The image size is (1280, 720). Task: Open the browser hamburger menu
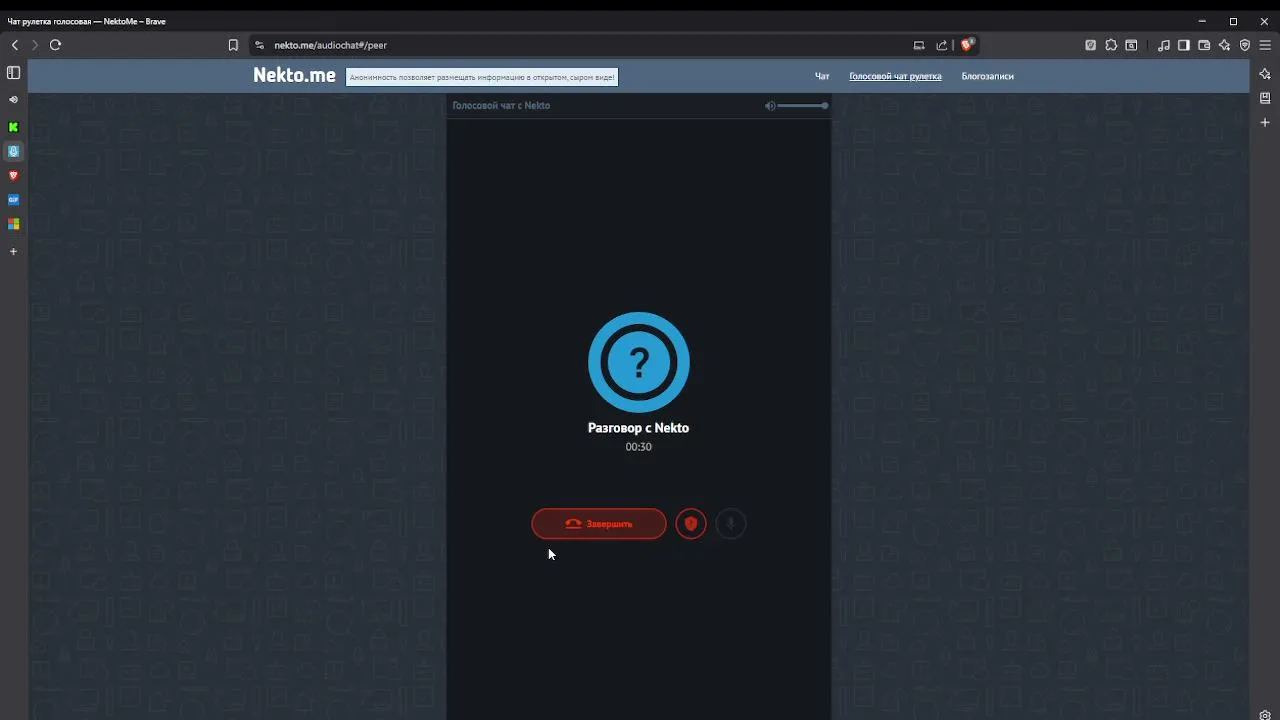pyautogui.click(x=1265, y=45)
